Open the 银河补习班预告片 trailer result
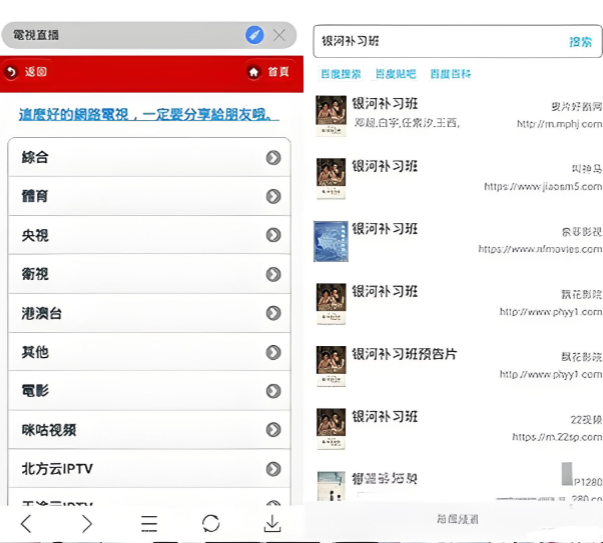Image resolution: width=603 pixels, height=543 pixels. tap(405, 354)
